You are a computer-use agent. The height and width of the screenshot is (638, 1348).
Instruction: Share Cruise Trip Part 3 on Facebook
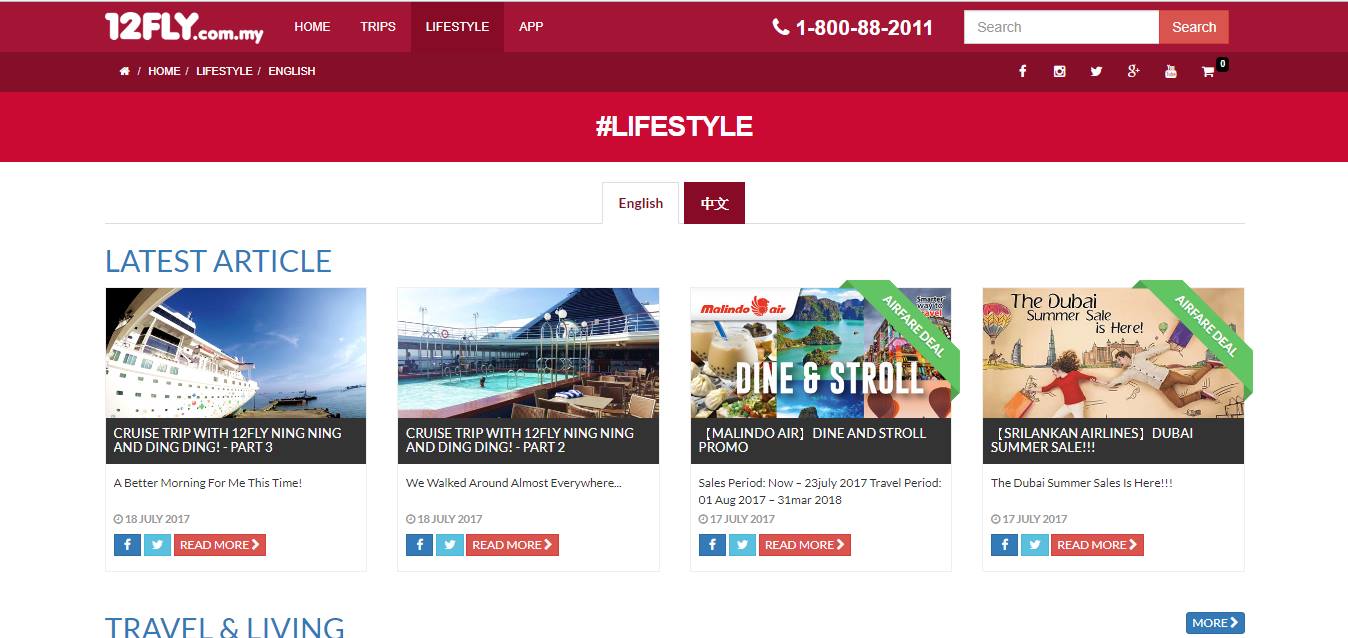coord(127,545)
